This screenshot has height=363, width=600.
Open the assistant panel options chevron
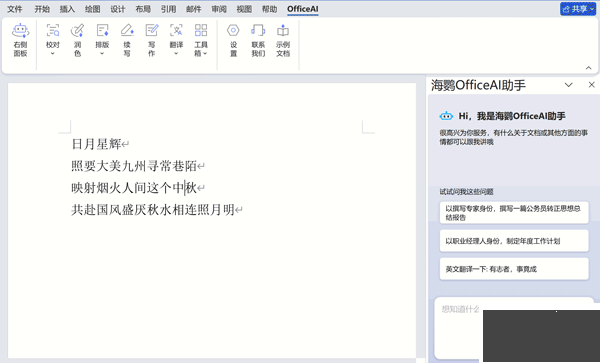click(569, 85)
